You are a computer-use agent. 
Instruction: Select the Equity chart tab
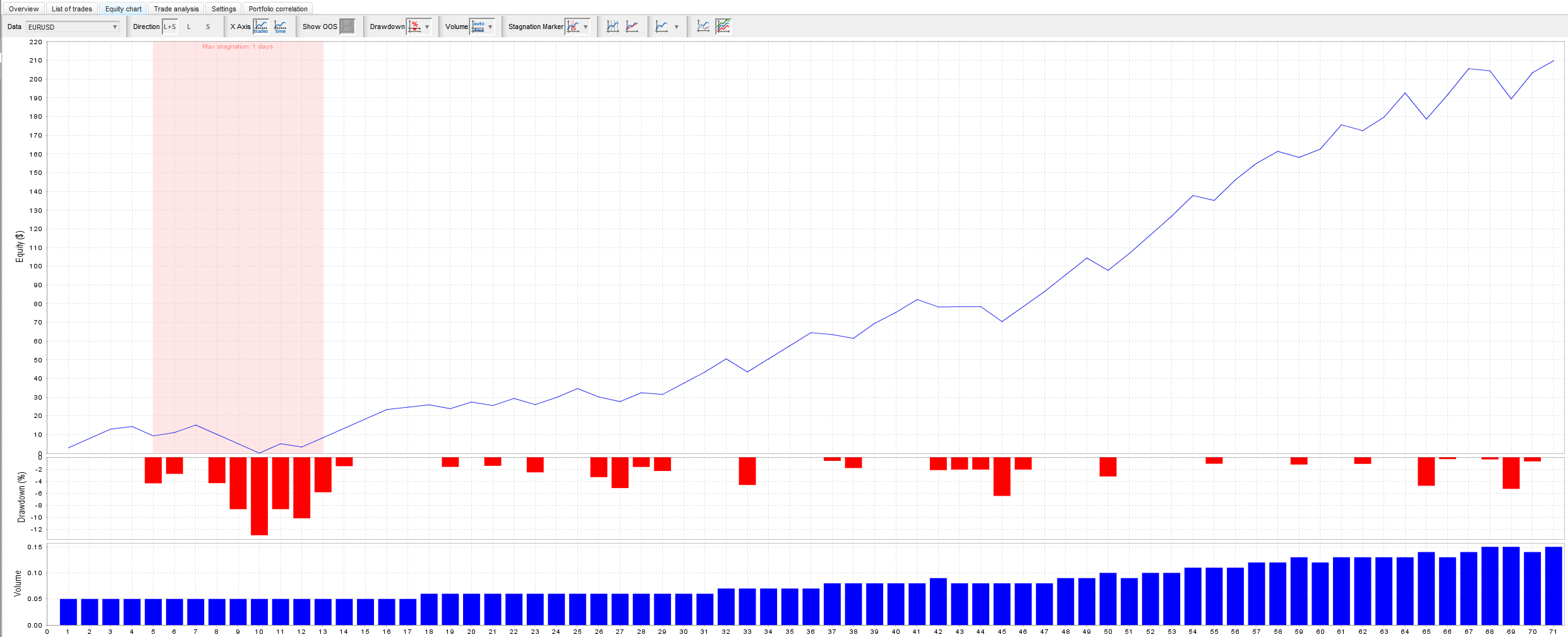pos(123,9)
